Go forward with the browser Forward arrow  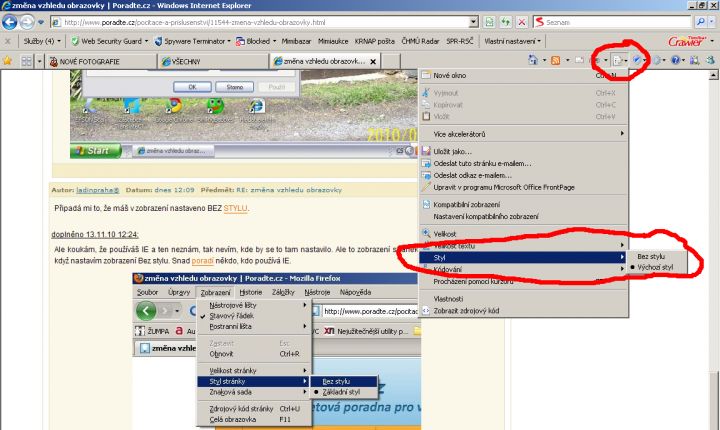27,22
